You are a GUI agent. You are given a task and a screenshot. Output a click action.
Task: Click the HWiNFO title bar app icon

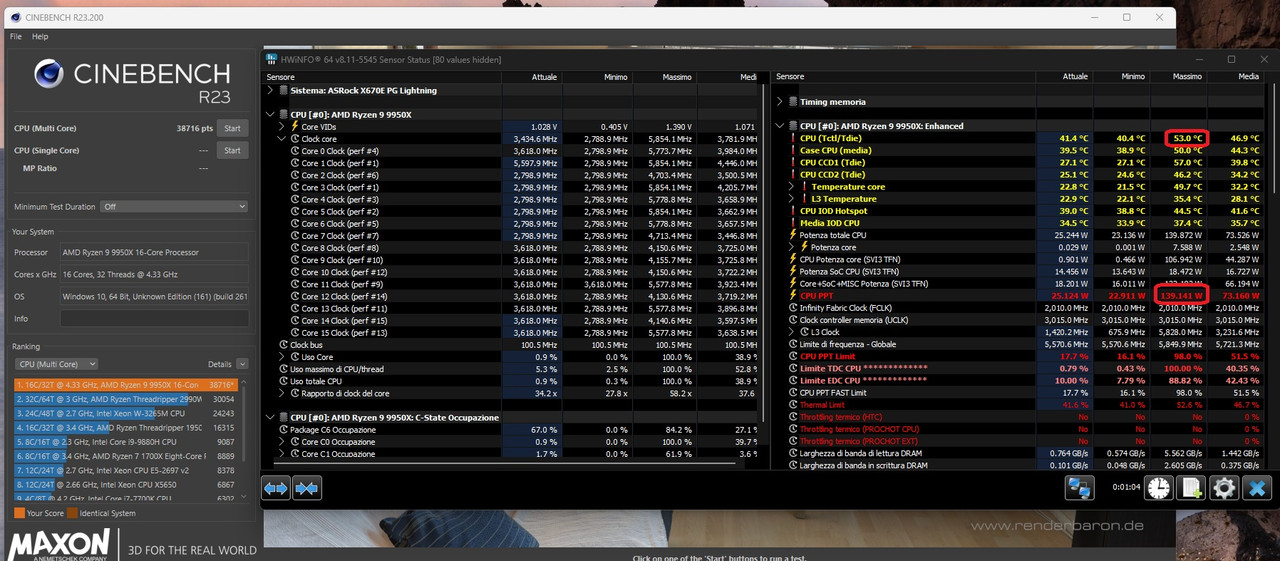point(273,59)
